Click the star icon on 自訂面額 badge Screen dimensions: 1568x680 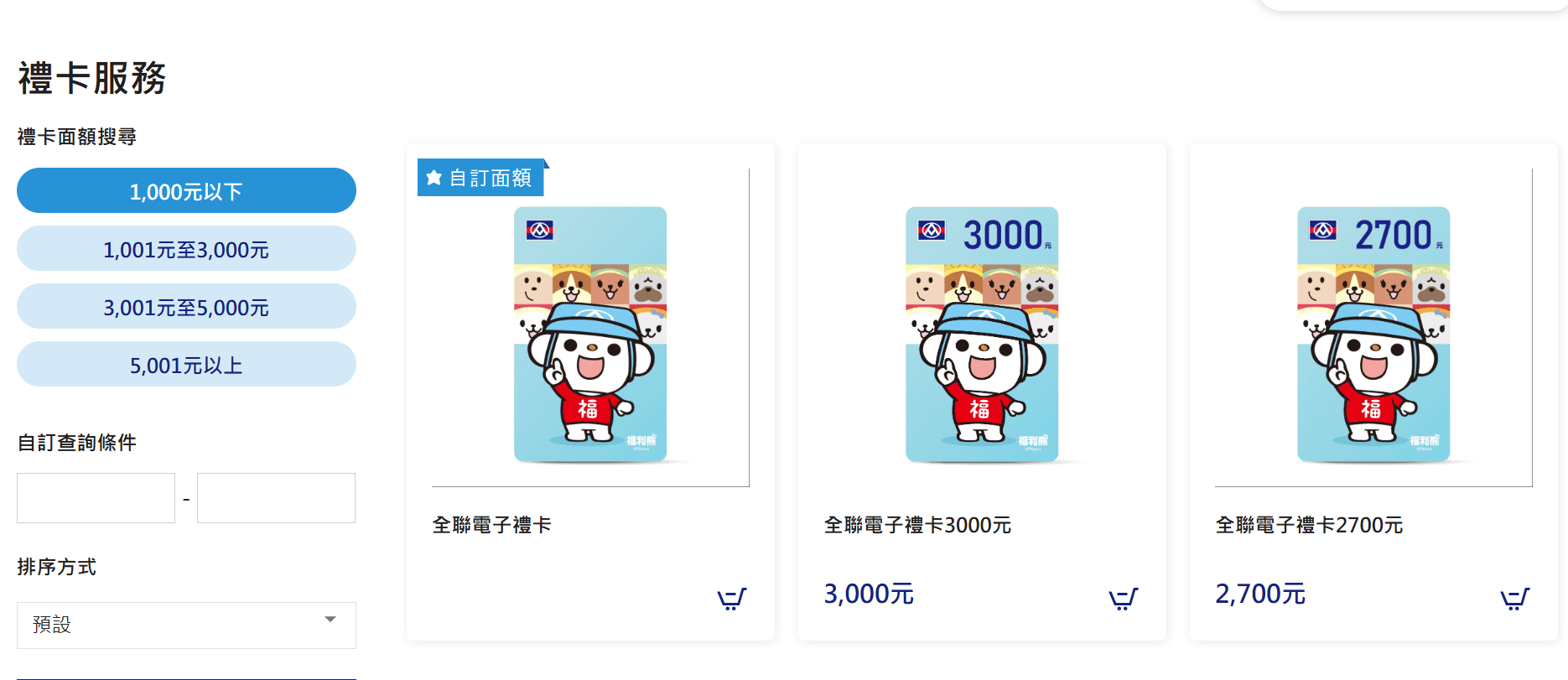(434, 178)
